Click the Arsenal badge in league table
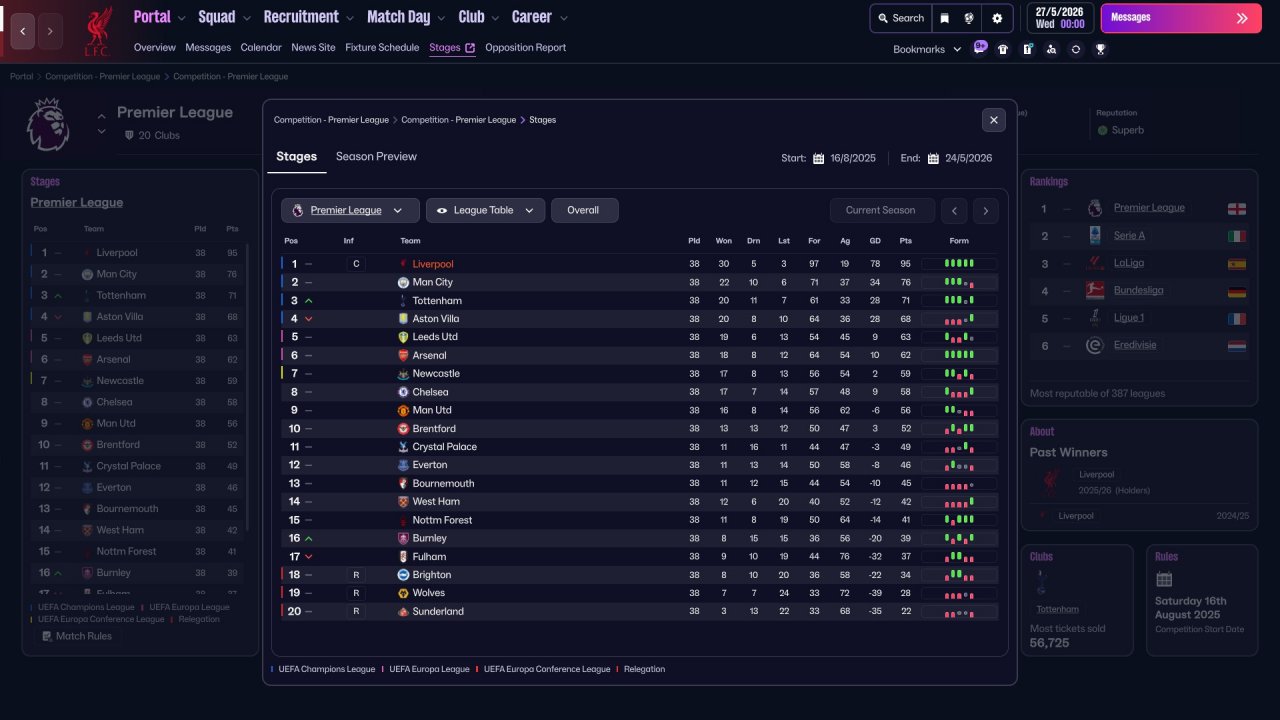Screen dimensions: 1280x720 click(403, 355)
